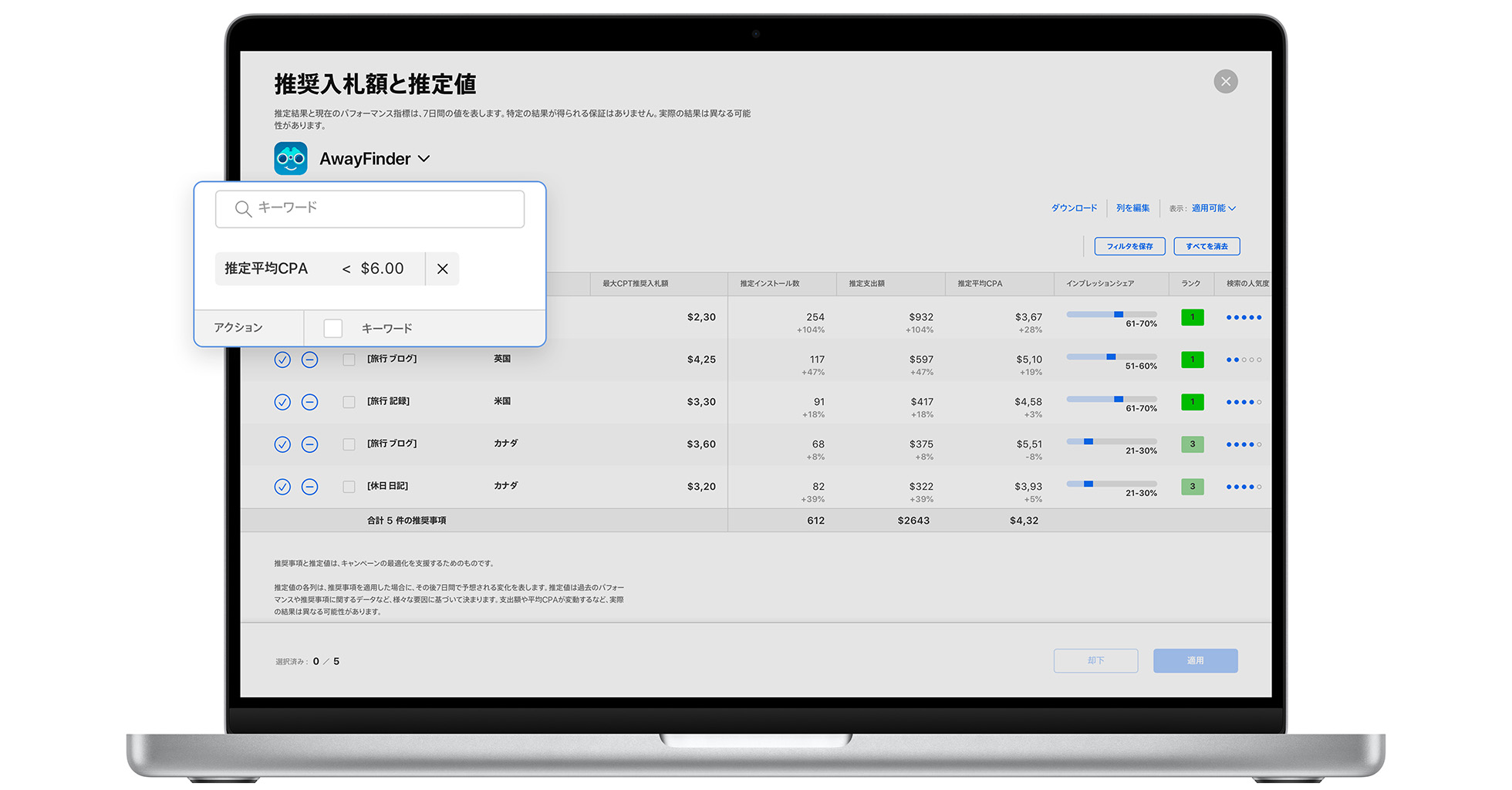This screenshot has width=1512, height=790.
Task: Click すべてを消去 button
Action: (1207, 246)
